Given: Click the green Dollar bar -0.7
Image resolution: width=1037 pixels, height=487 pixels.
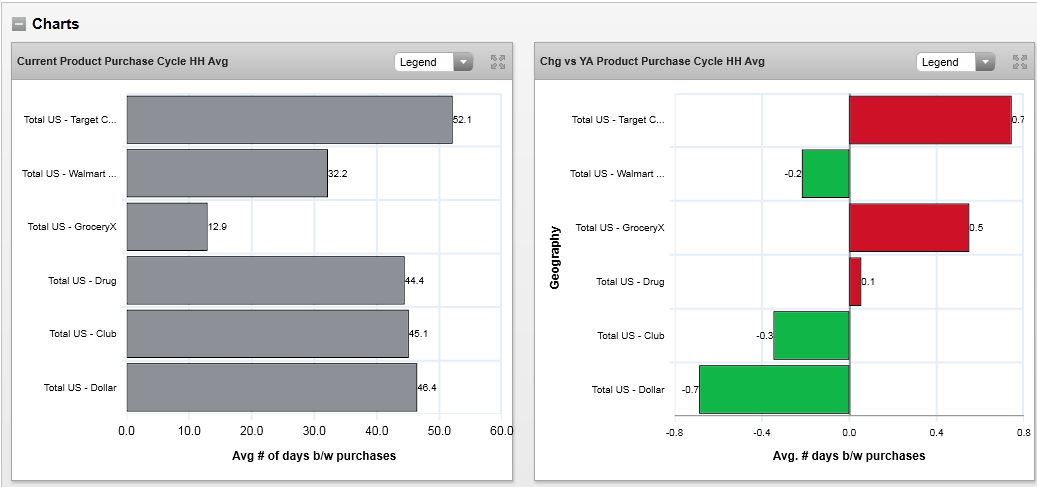Looking at the screenshot, I should [774, 389].
